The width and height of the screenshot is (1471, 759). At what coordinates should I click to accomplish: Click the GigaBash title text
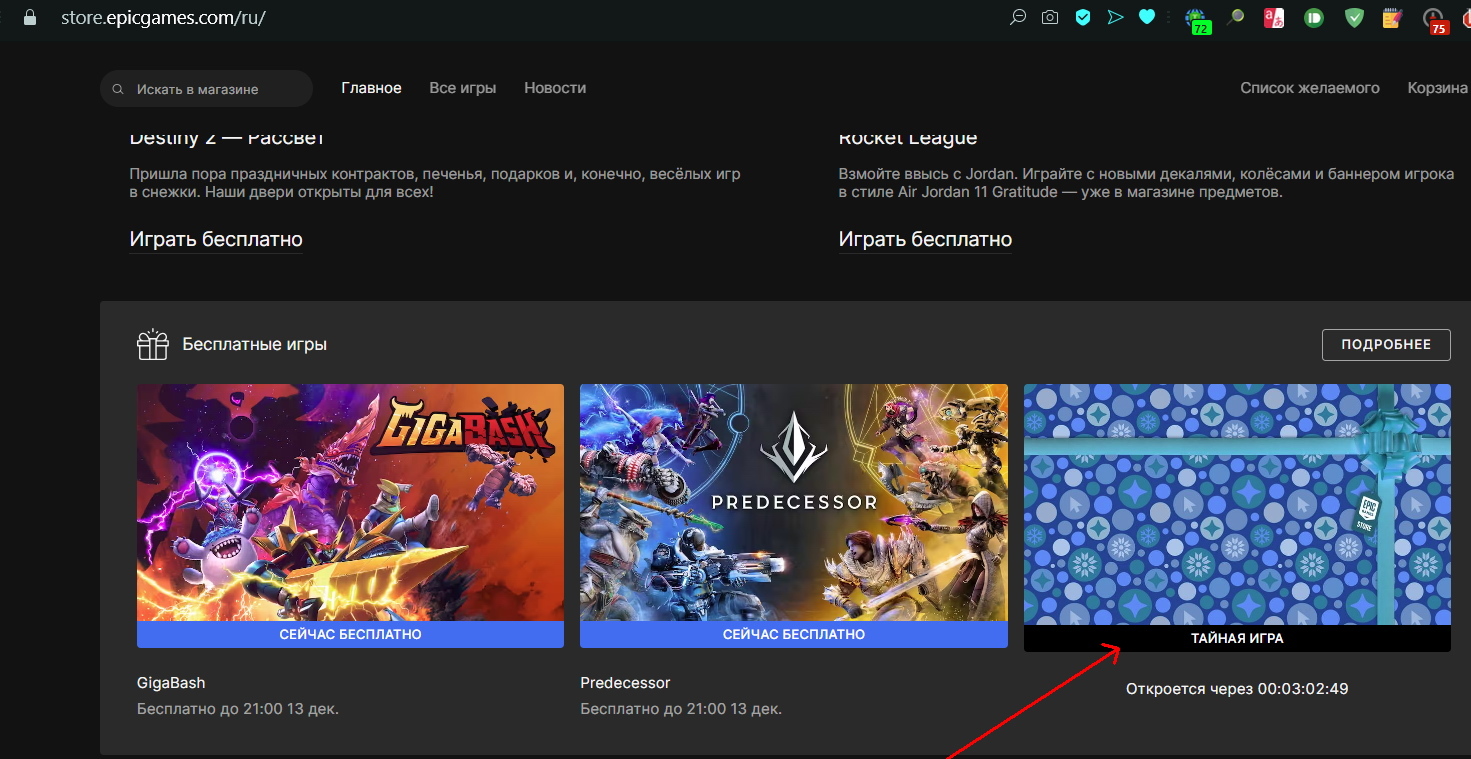tap(171, 683)
